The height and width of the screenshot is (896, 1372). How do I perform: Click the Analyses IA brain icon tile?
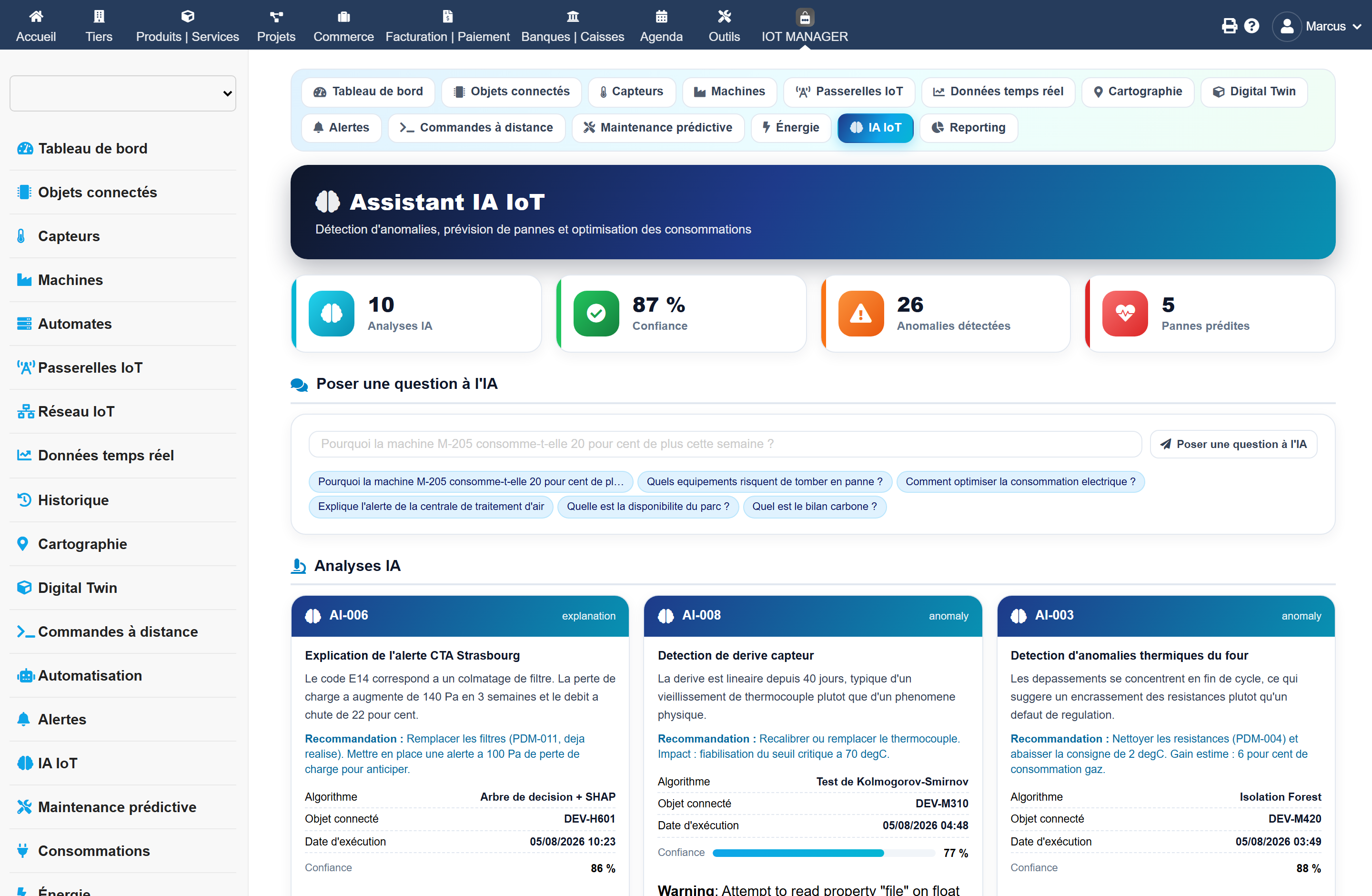pos(332,313)
